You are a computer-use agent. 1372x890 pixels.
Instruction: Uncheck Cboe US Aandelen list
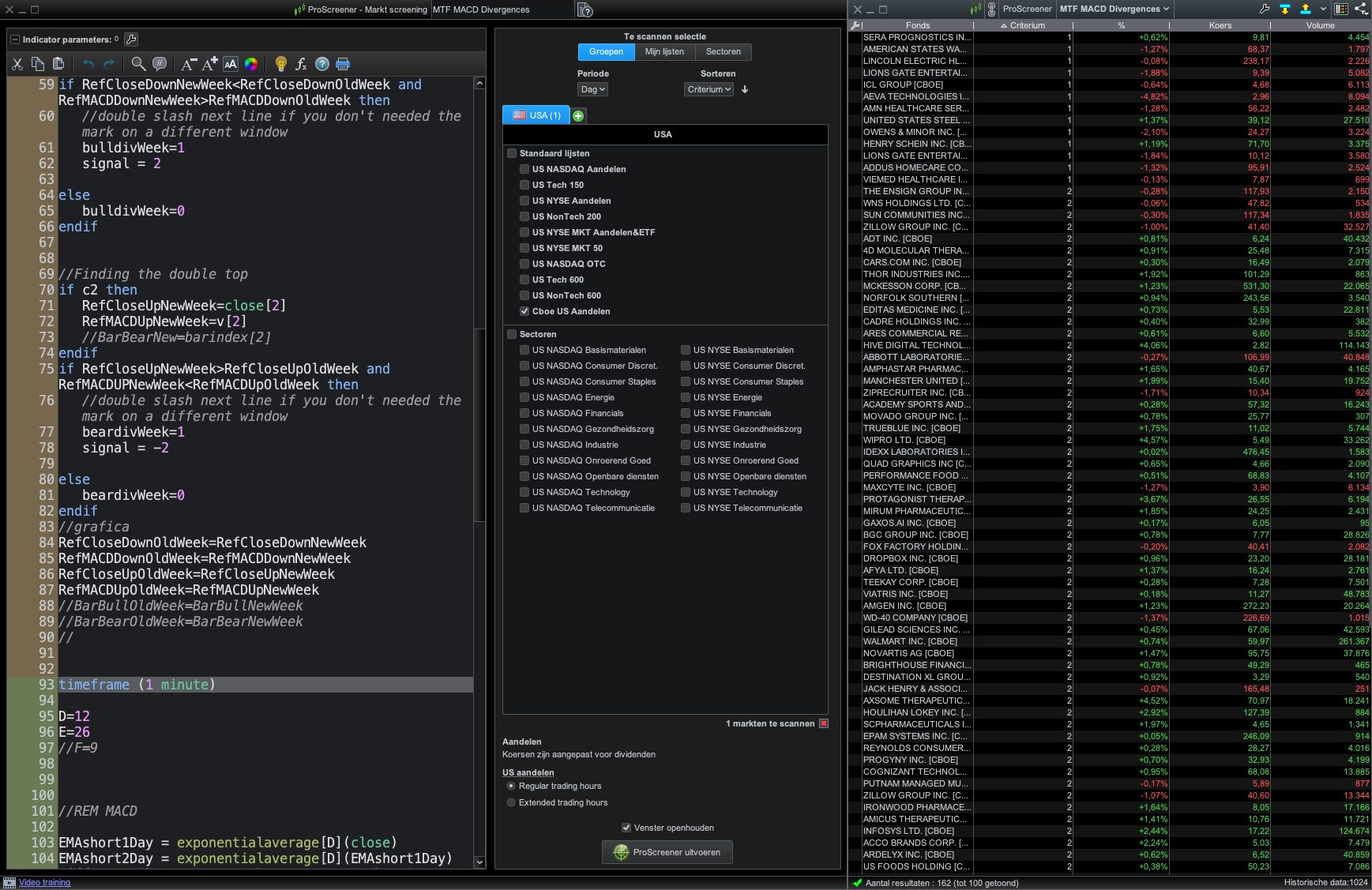(524, 311)
